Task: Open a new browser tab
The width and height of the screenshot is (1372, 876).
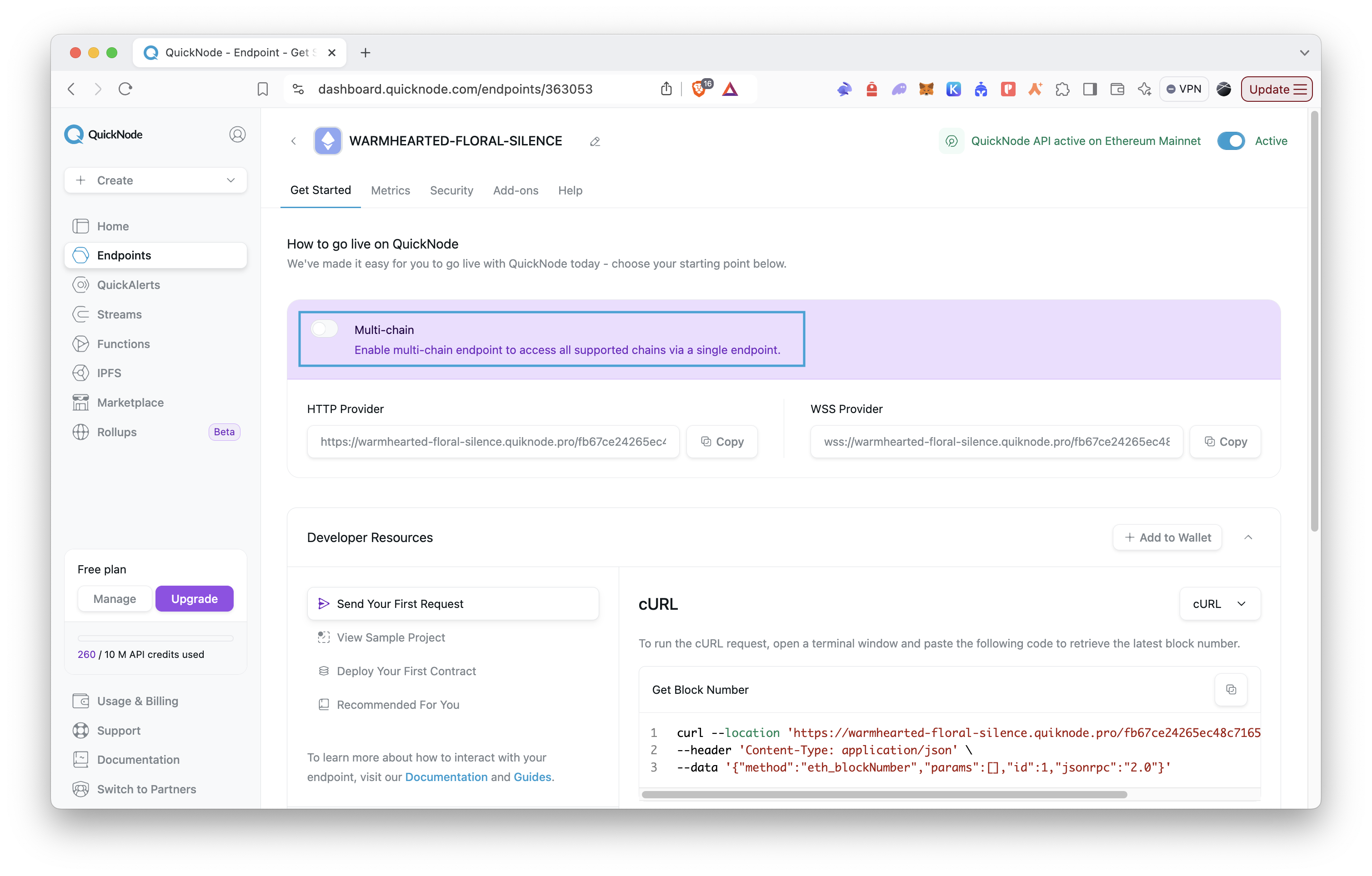Action: (365, 52)
